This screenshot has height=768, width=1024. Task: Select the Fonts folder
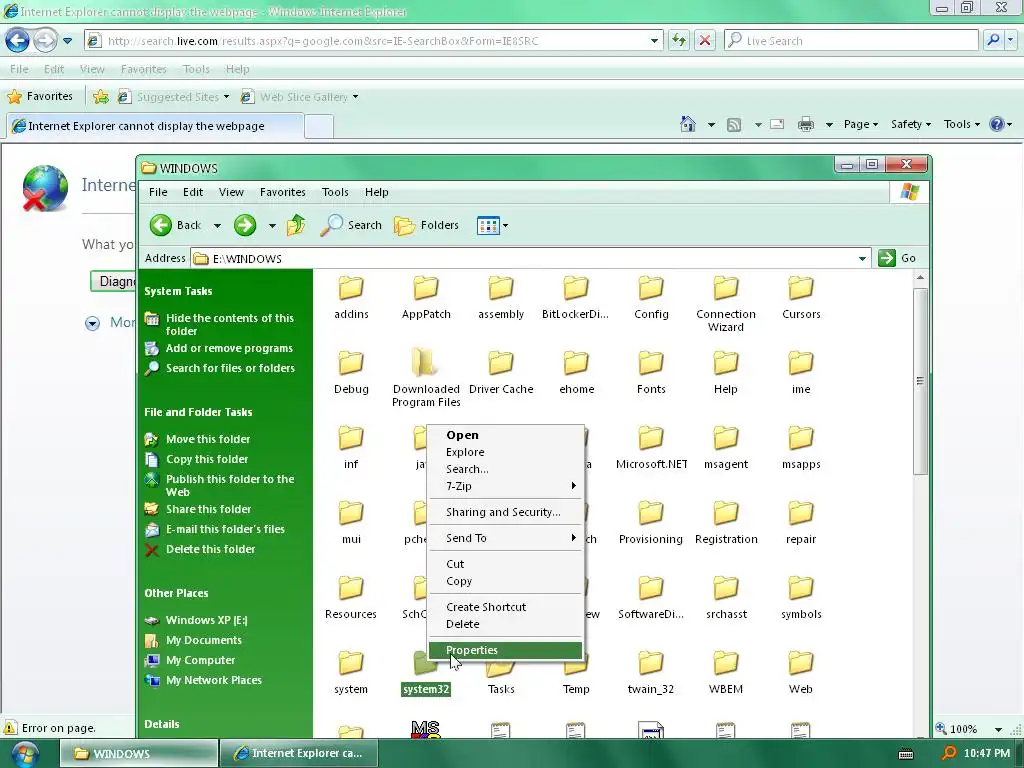point(651,373)
